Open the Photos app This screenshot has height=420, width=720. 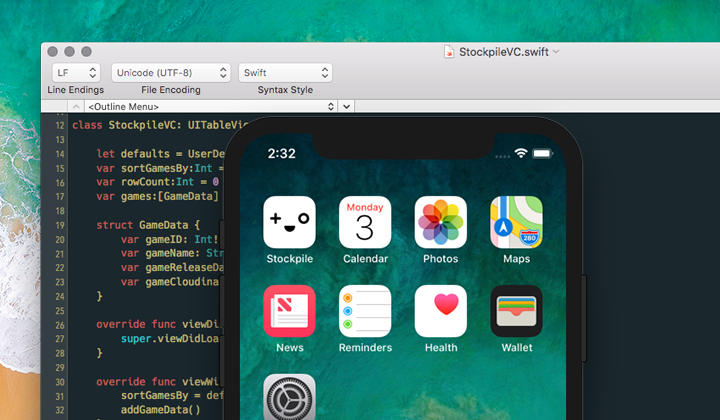pyautogui.click(x=440, y=222)
